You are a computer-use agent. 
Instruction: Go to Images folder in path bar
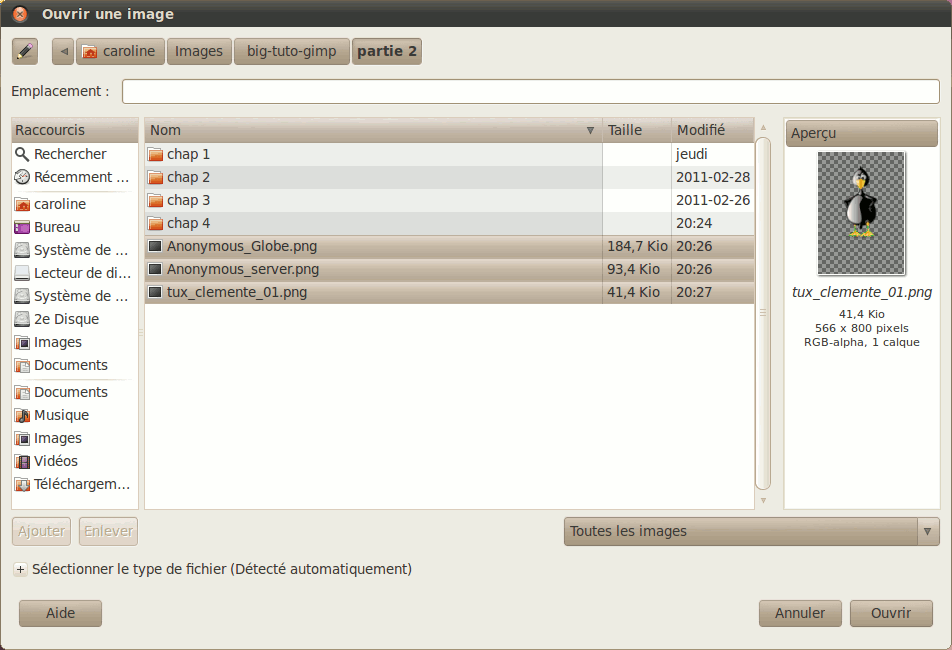click(199, 51)
